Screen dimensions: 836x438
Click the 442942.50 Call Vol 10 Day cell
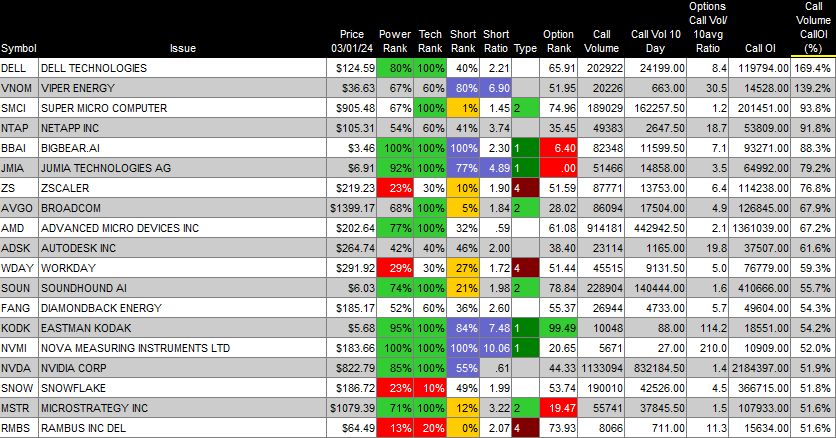[x=655, y=228]
